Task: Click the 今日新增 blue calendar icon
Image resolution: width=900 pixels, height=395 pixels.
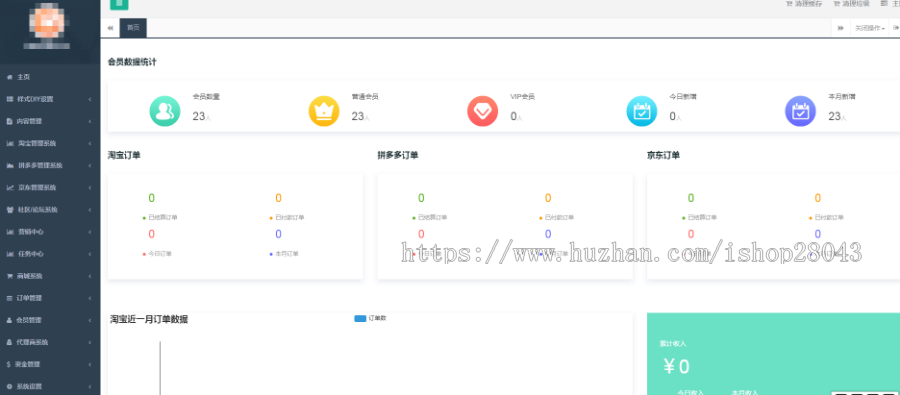Action: (x=642, y=111)
